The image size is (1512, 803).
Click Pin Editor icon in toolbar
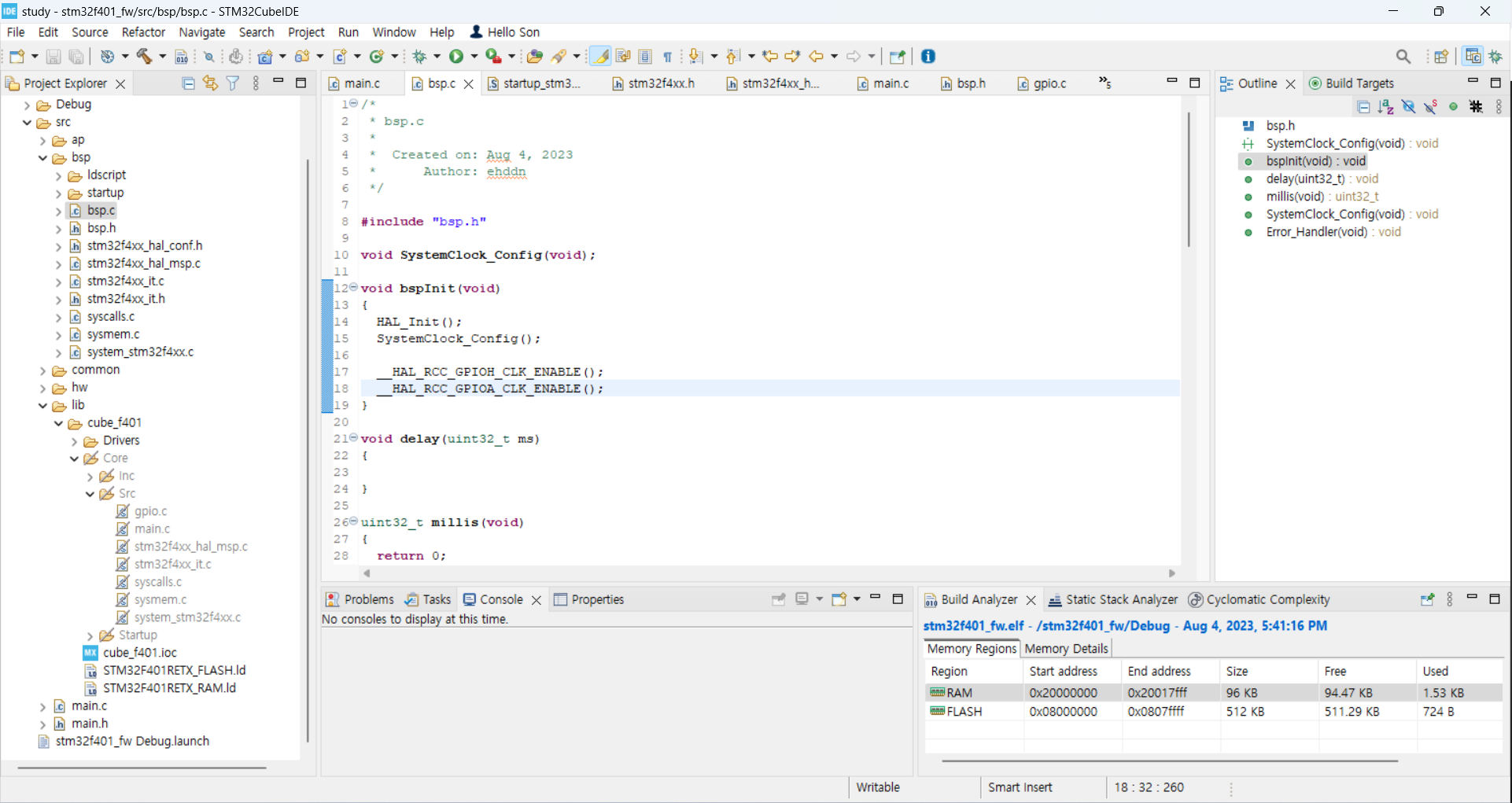click(897, 57)
